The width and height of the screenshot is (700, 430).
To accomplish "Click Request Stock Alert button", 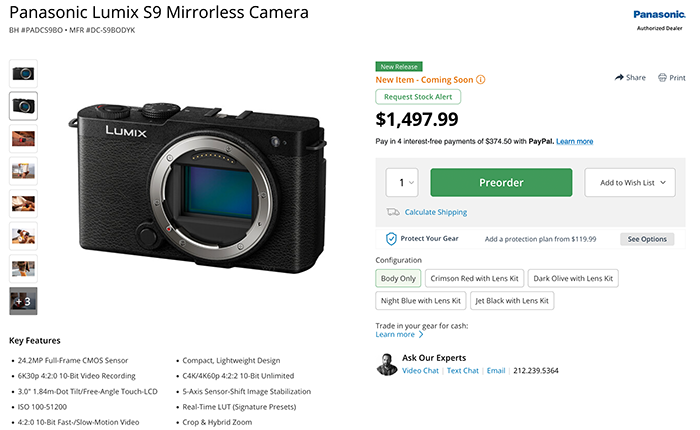I will tap(418, 97).
